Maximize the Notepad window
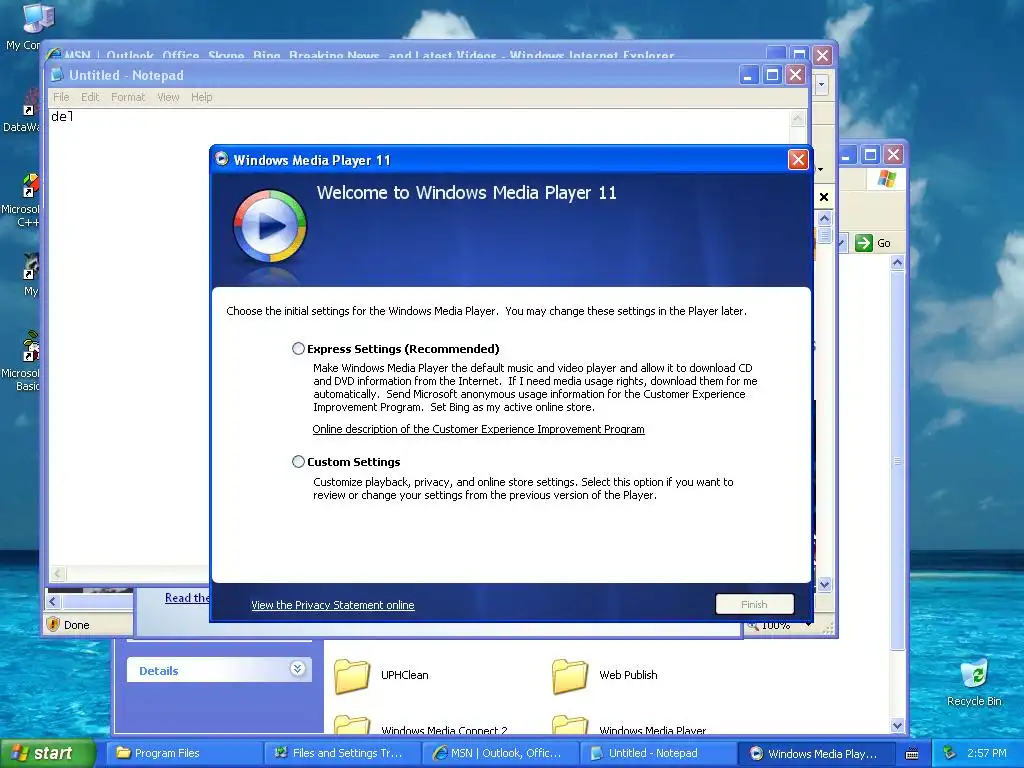The height and width of the screenshot is (768, 1024). tap(772, 75)
